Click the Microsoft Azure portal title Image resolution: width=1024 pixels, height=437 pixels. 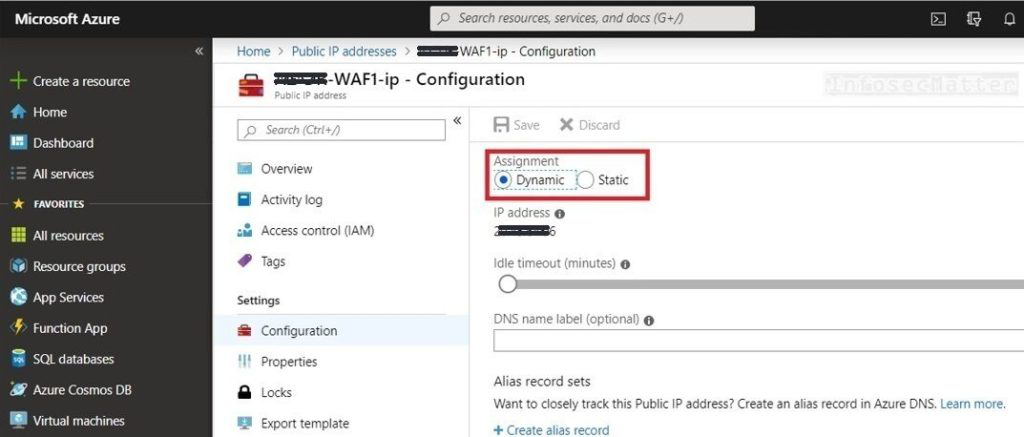pyautogui.click(x=67, y=19)
